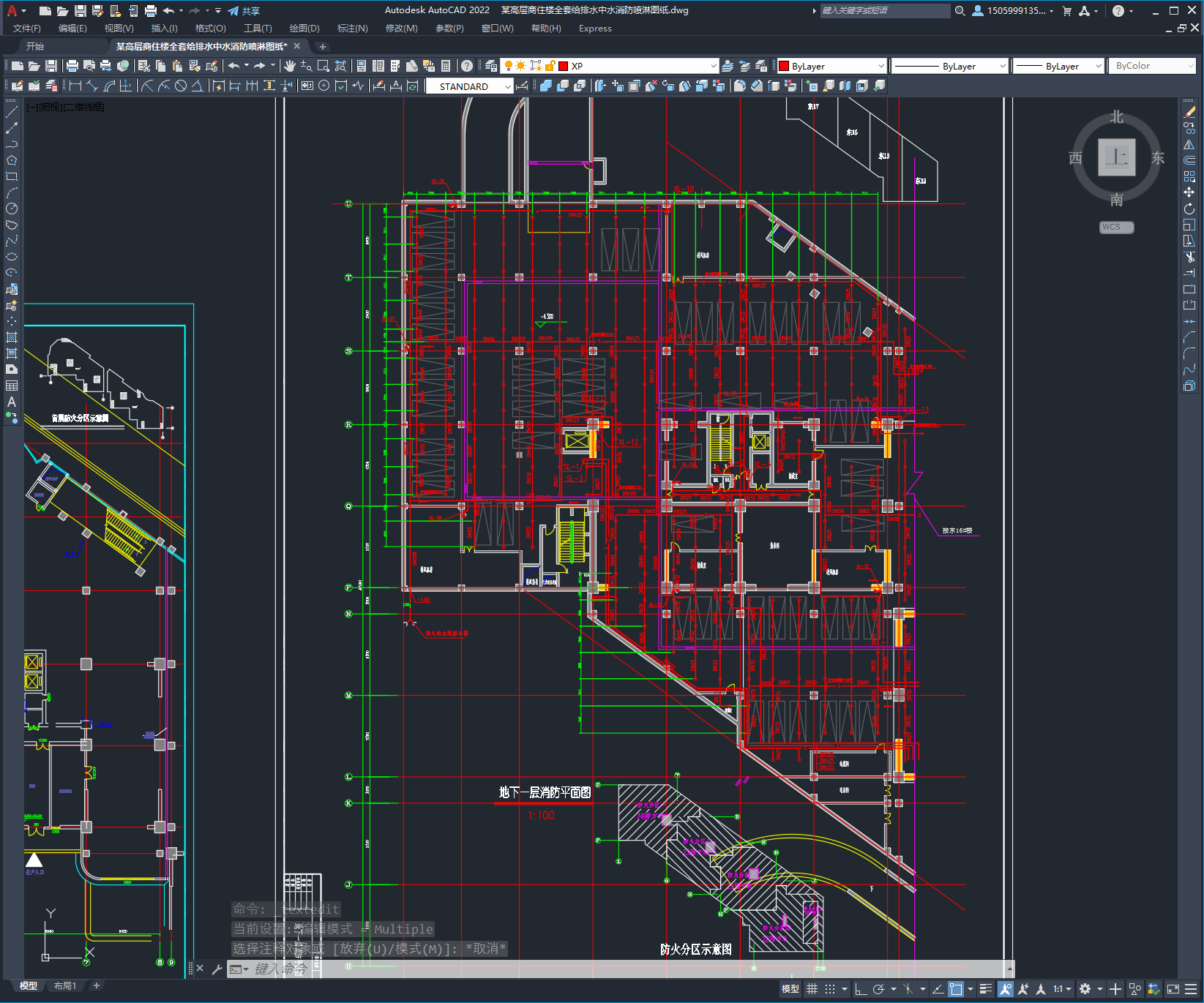Toggle drawing grid display in status bar

[x=812, y=989]
